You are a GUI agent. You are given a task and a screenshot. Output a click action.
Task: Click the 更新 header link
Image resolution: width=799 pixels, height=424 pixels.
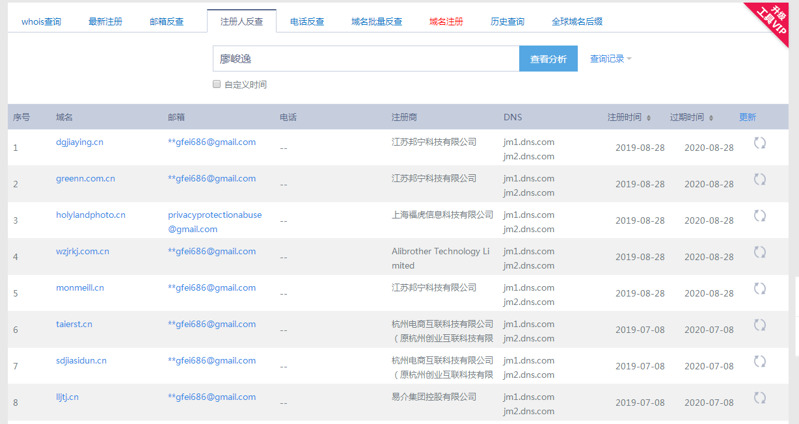(748, 117)
